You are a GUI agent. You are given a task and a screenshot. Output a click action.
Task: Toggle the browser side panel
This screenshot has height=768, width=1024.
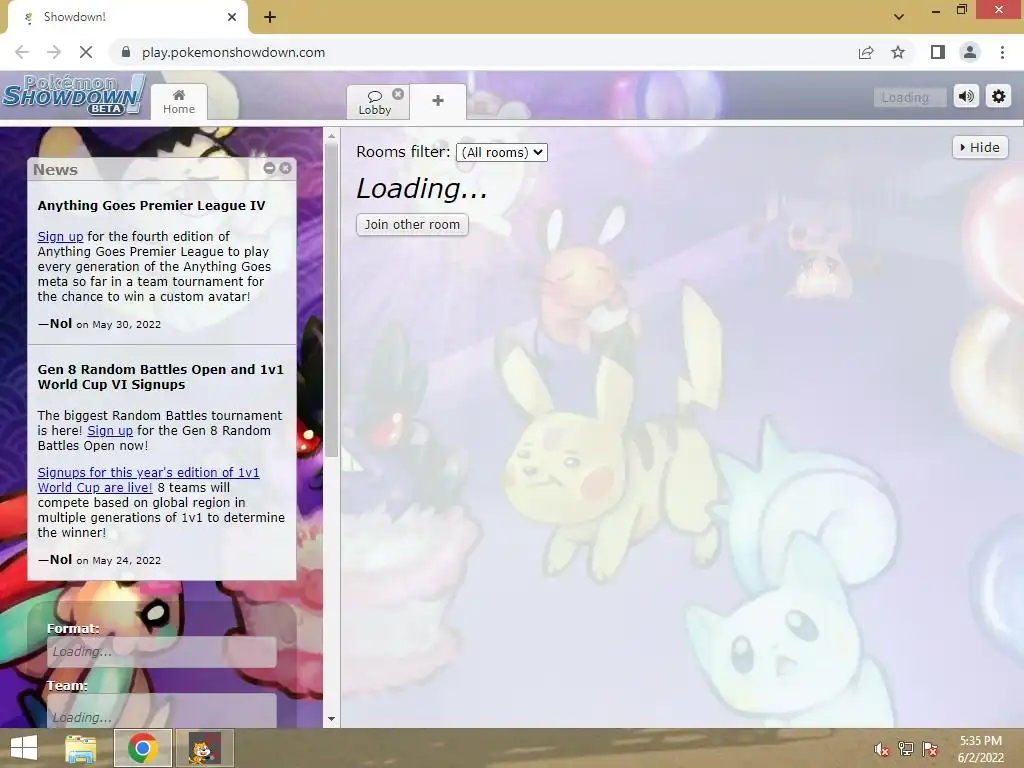pos(938,52)
